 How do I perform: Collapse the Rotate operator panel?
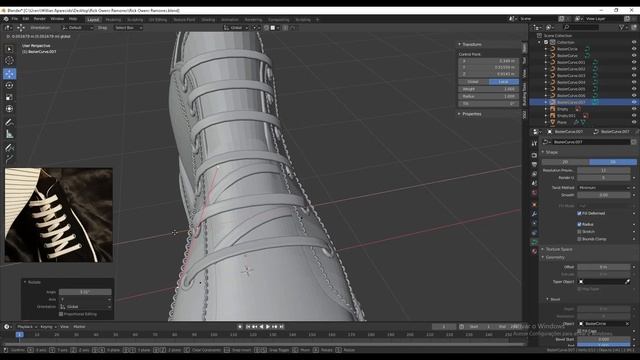pos(25,282)
